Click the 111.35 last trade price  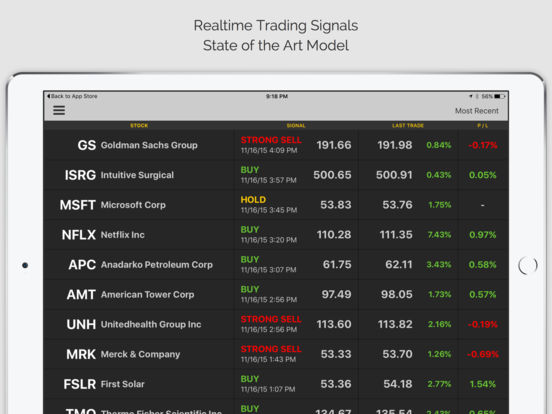tap(396, 235)
